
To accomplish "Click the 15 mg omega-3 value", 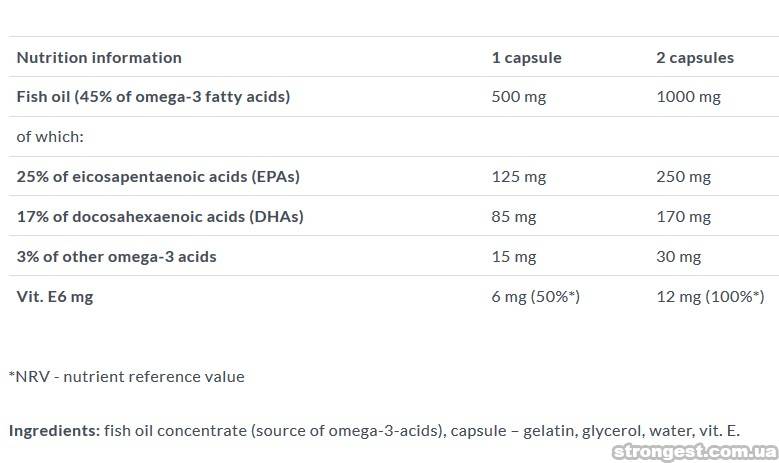I will tap(514, 256).
